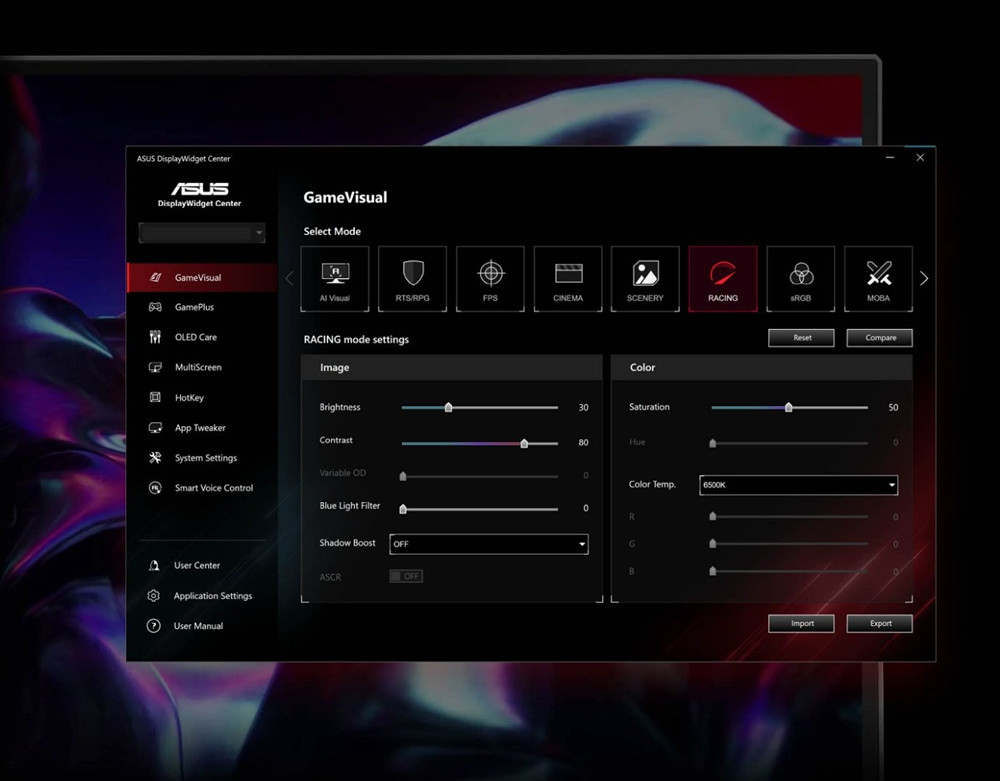Click the Saturation slider handle
This screenshot has width=1000, height=781.
(789, 407)
